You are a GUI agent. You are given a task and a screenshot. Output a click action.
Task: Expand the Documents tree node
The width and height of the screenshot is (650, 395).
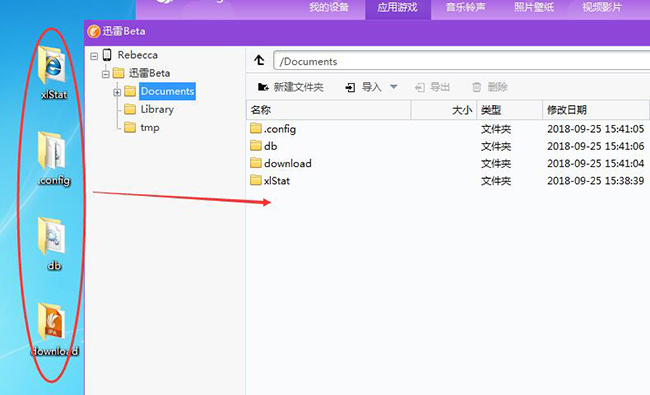(x=117, y=92)
